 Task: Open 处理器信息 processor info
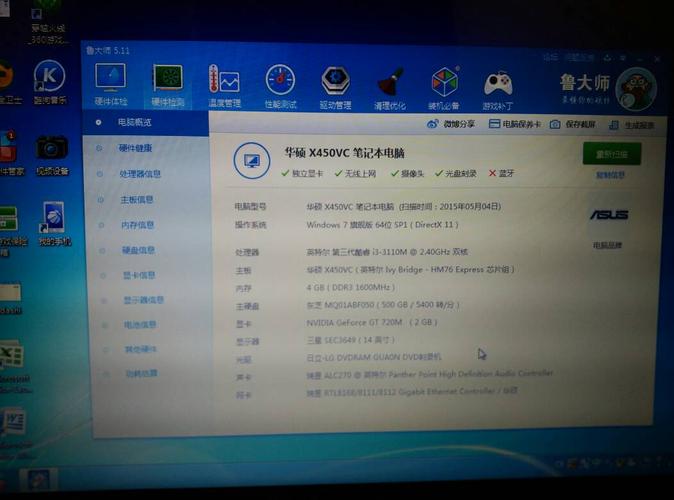(140, 174)
